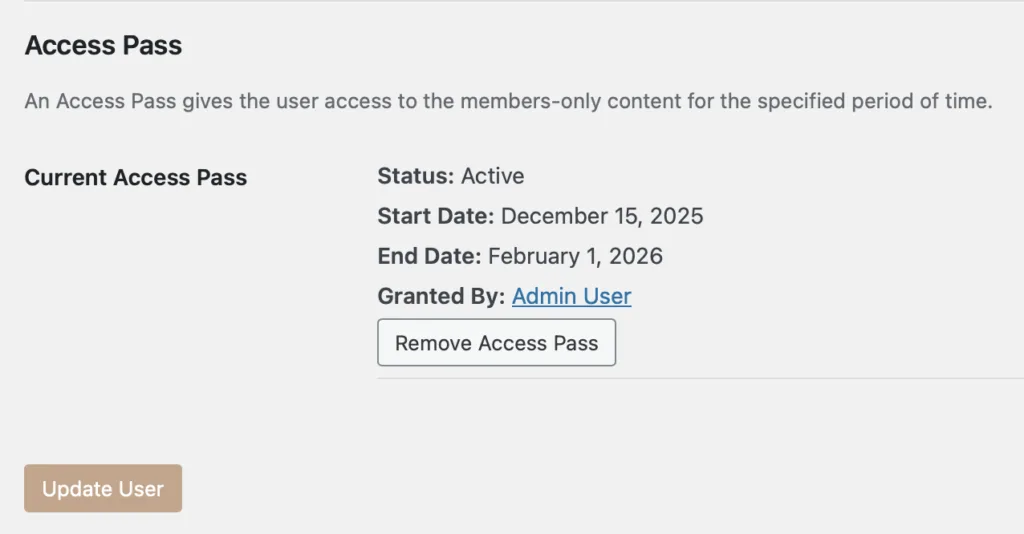Click the bold Status label
Viewport: 1024px width, 534px height.
click(416, 177)
